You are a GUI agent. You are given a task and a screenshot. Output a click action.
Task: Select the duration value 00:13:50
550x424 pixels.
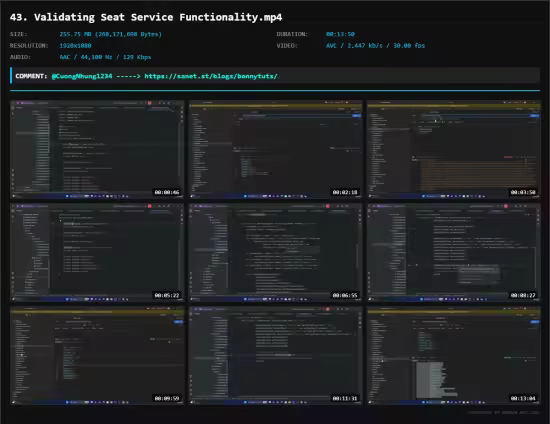(340, 34)
